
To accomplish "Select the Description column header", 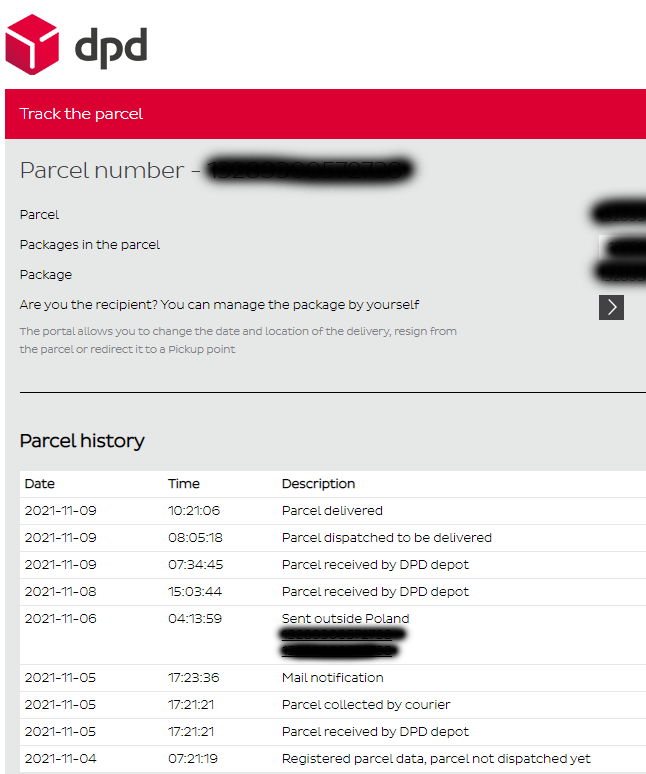I will (318, 484).
